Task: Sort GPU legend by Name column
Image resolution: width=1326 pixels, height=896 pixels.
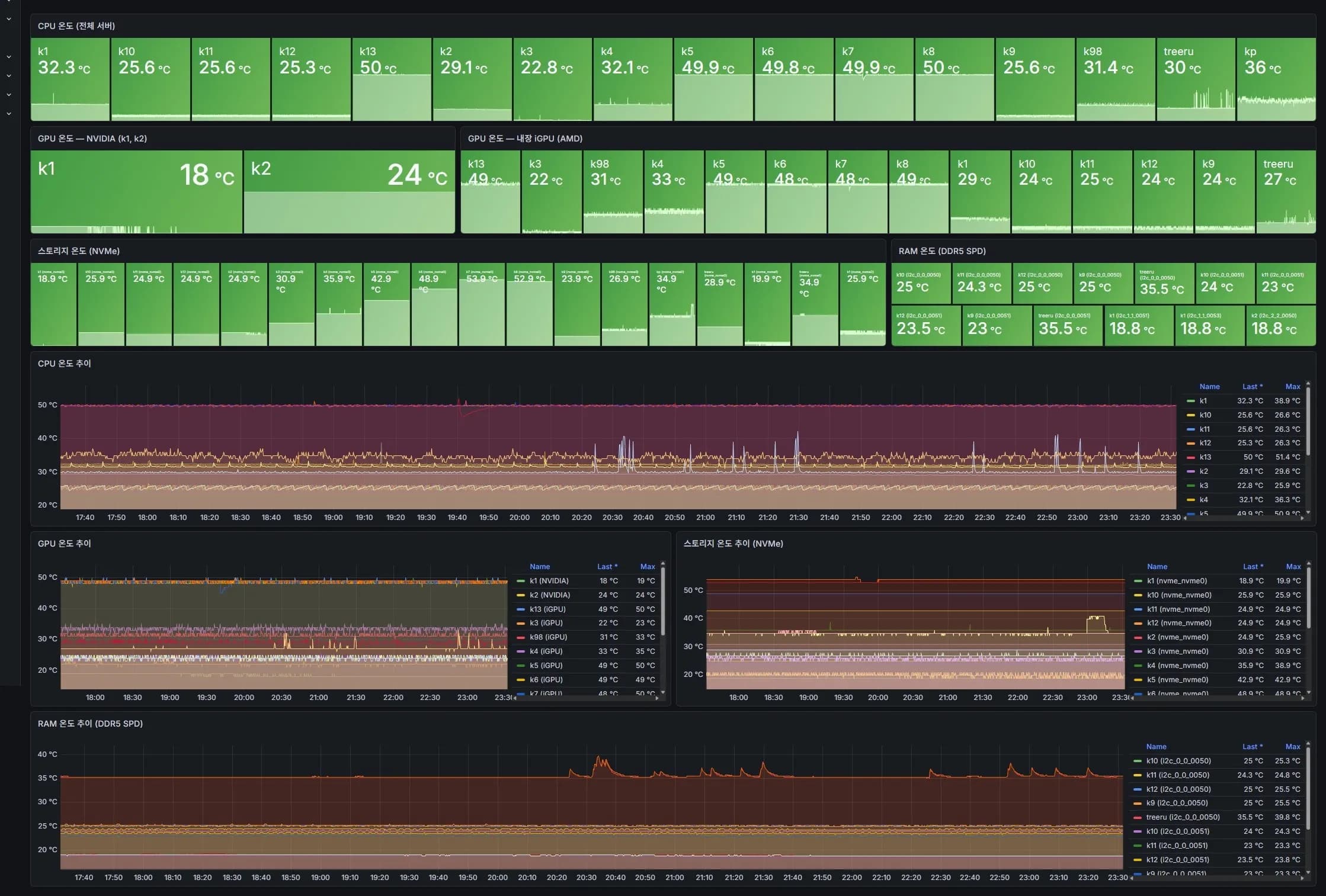Action: click(x=540, y=566)
